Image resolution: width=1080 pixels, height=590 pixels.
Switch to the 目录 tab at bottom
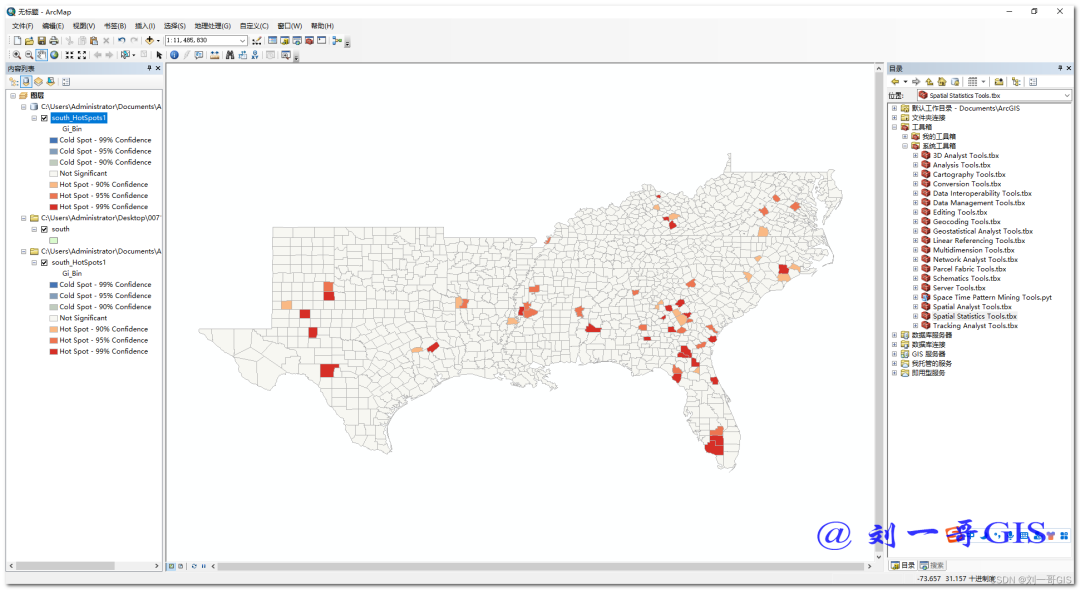pos(903,566)
